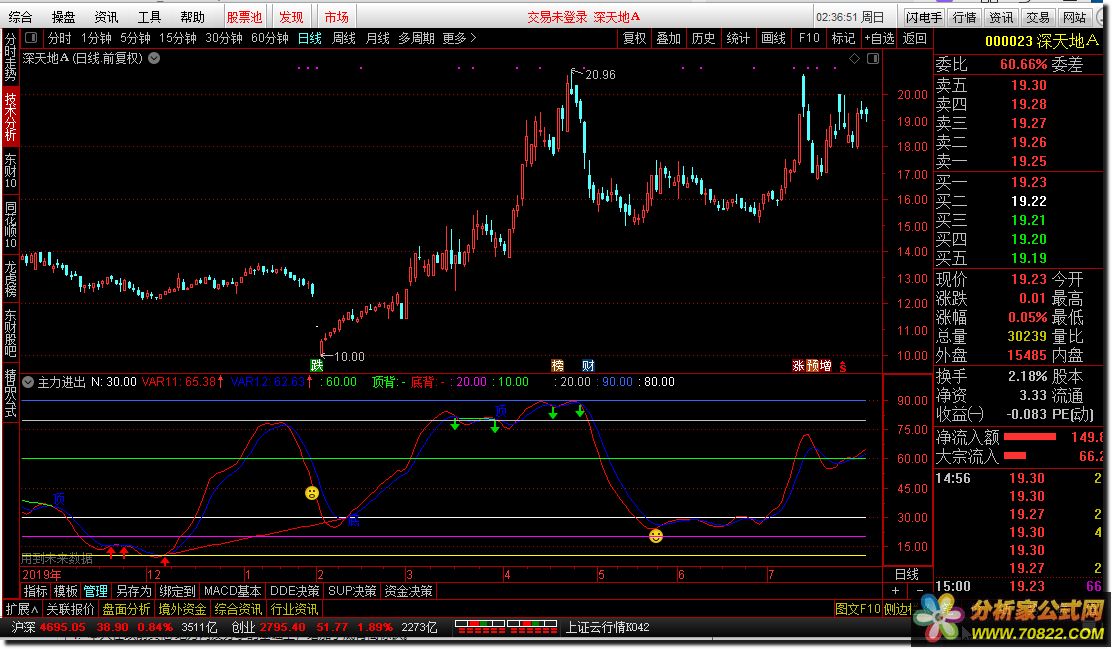This screenshot has height=649, width=1113.
Task: Select the 分时 chart period
Action: (60, 38)
